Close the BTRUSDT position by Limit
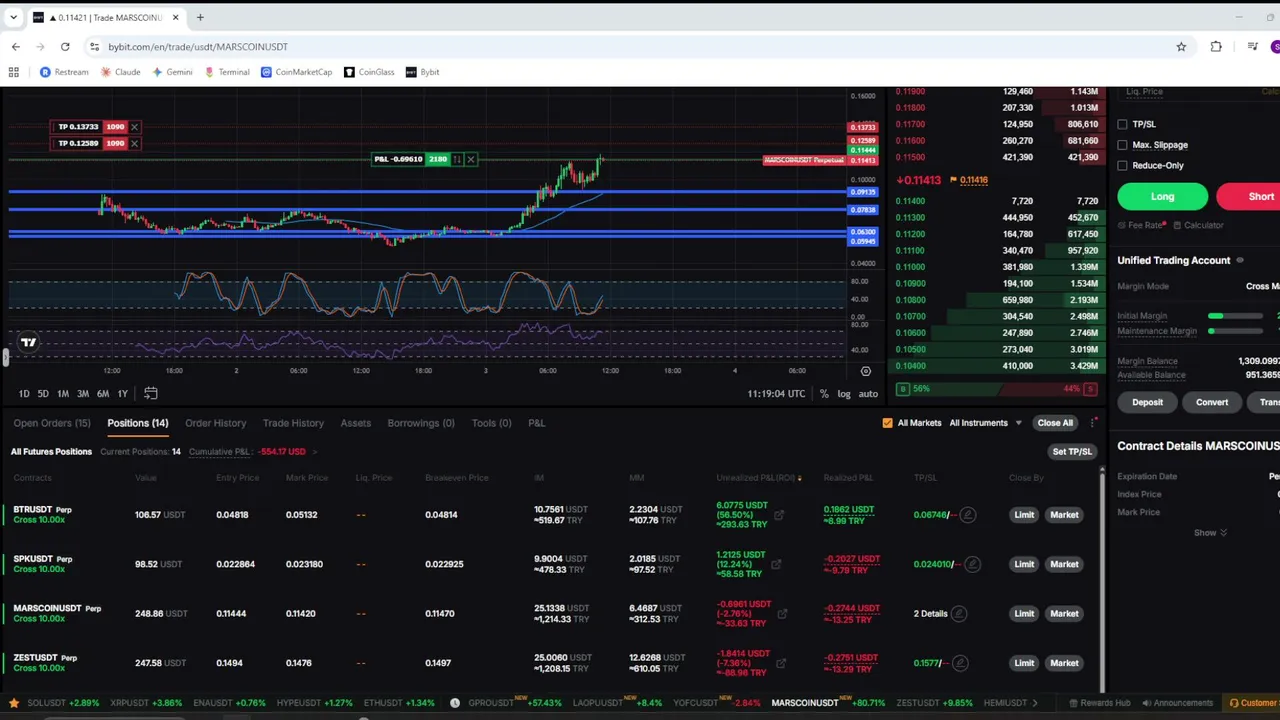Image resolution: width=1280 pixels, height=720 pixels. pos(1024,515)
